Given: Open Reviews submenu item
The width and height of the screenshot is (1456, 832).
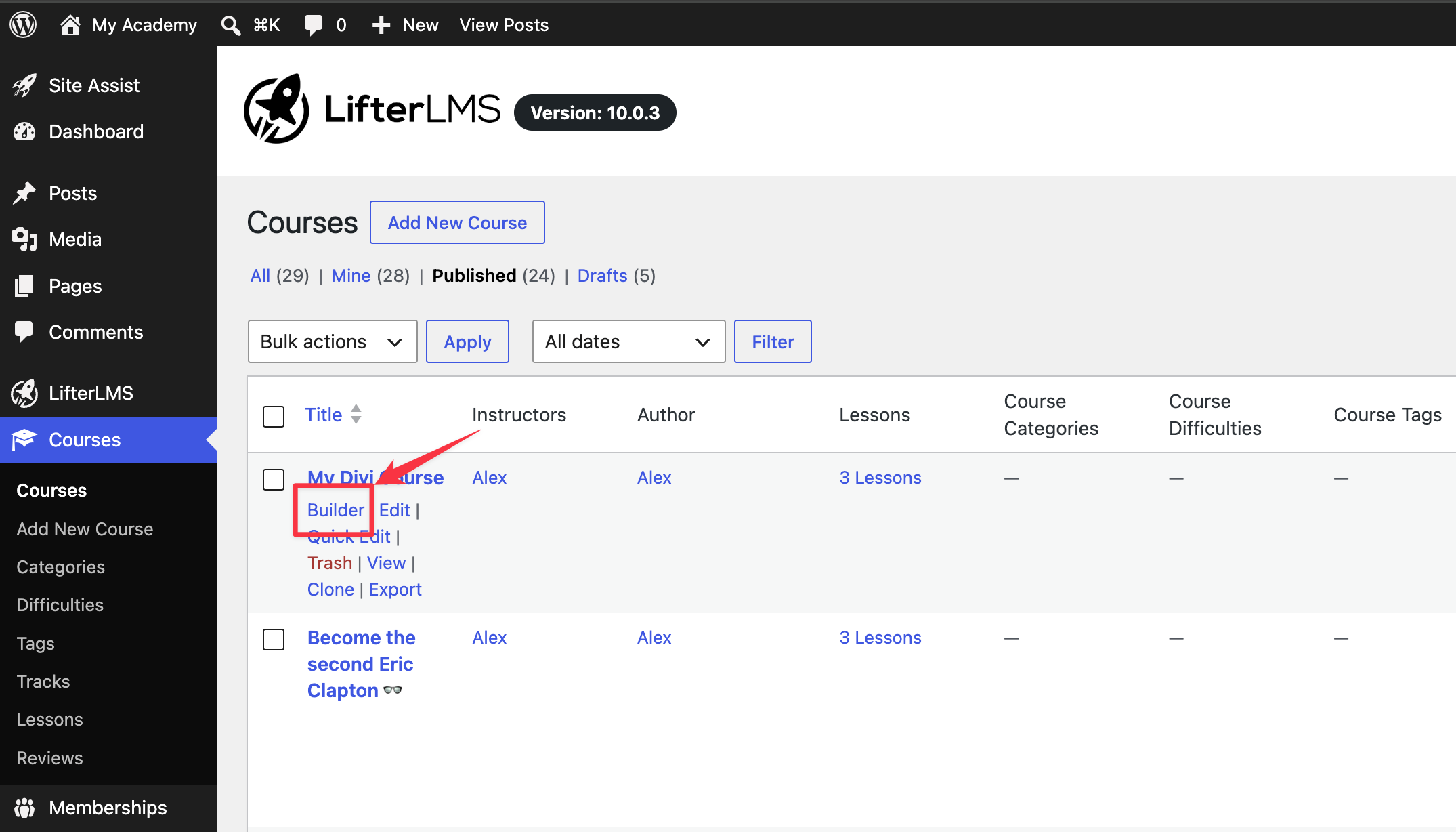Looking at the screenshot, I should click(x=49, y=758).
